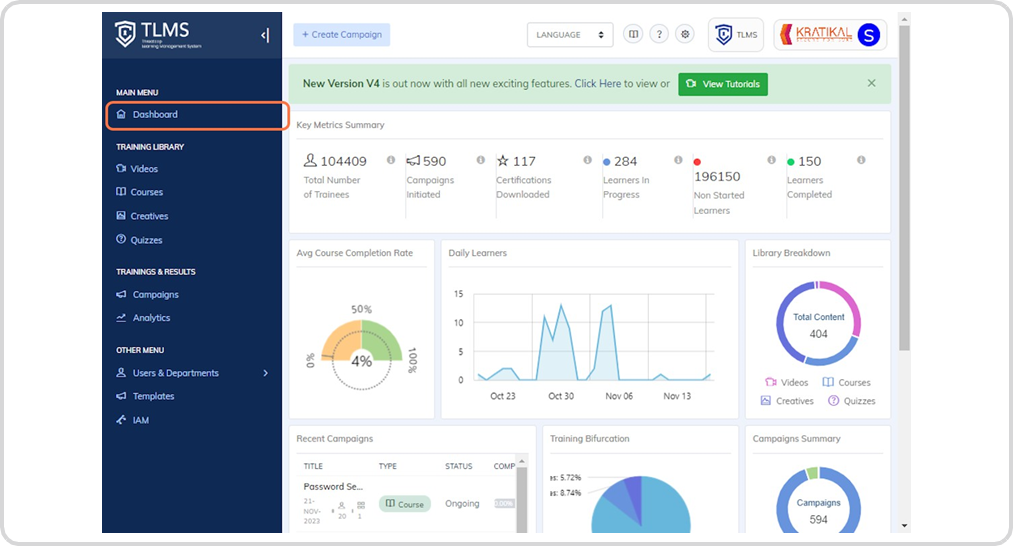The width and height of the screenshot is (1013, 546).
Task: Expand Users & Departments chevron
Action: 266,373
